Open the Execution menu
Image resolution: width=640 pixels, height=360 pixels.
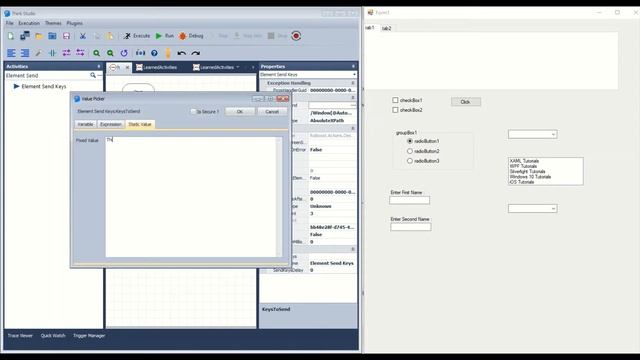pos(29,23)
